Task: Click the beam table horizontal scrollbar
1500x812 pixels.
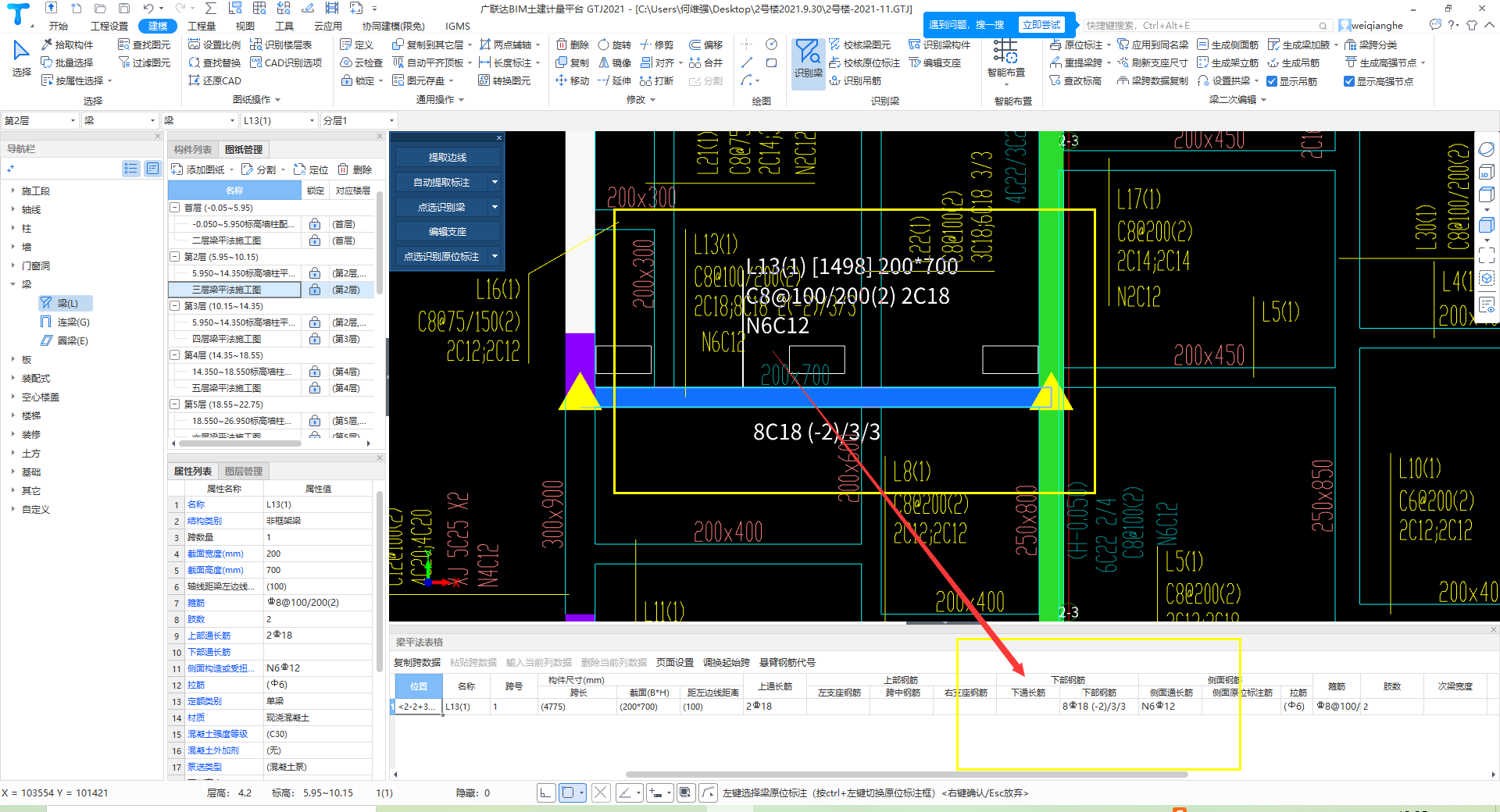Action: pos(906,775)
